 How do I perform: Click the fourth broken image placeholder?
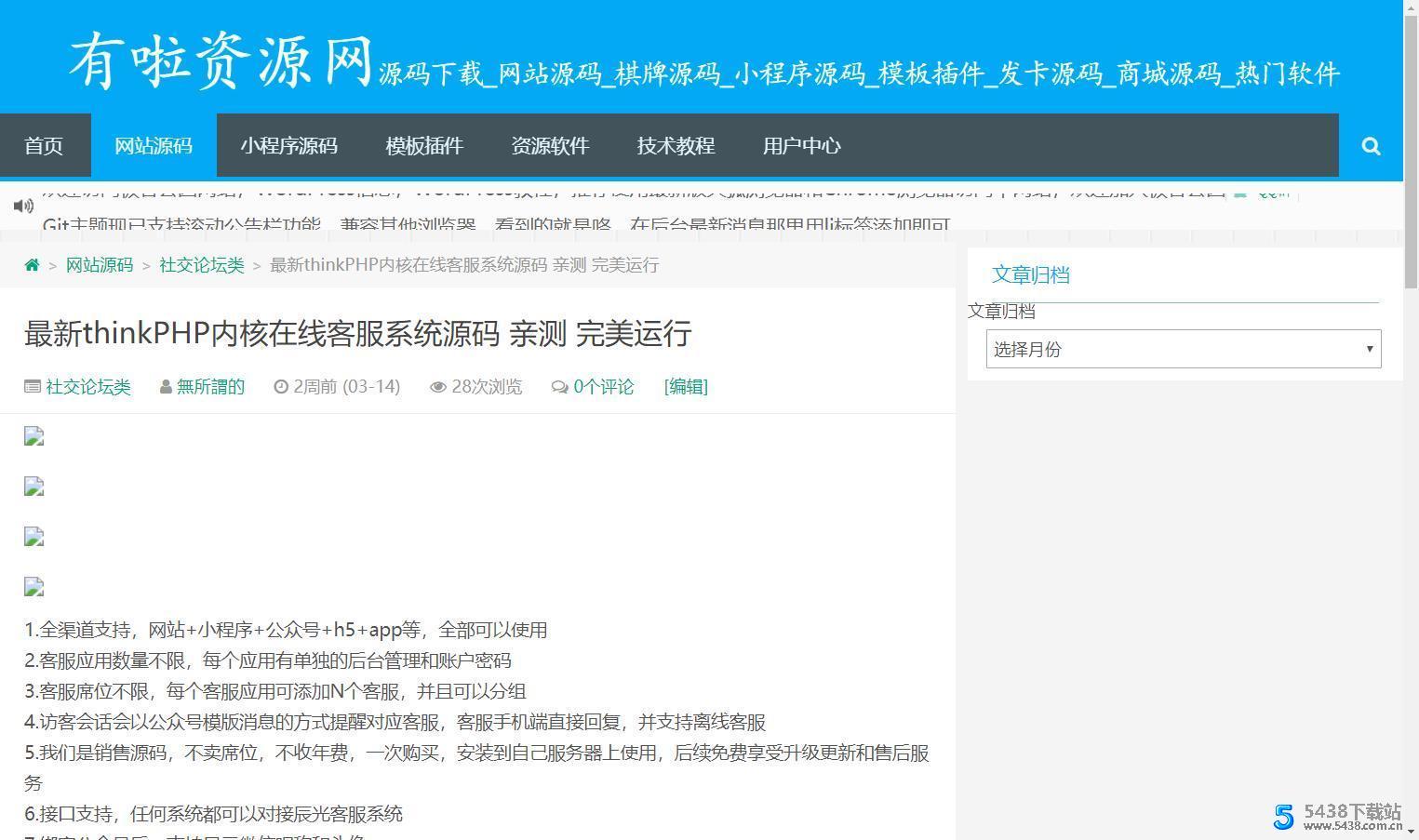[x=34, y=588]
